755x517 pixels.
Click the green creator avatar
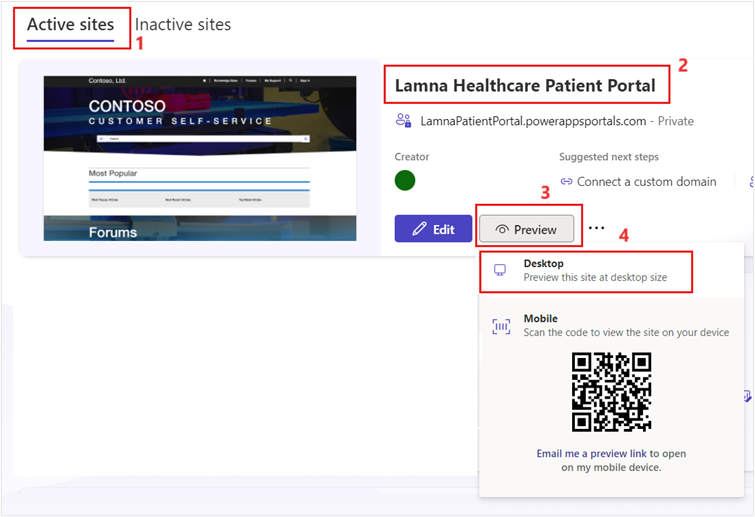(x=405, y=181)
